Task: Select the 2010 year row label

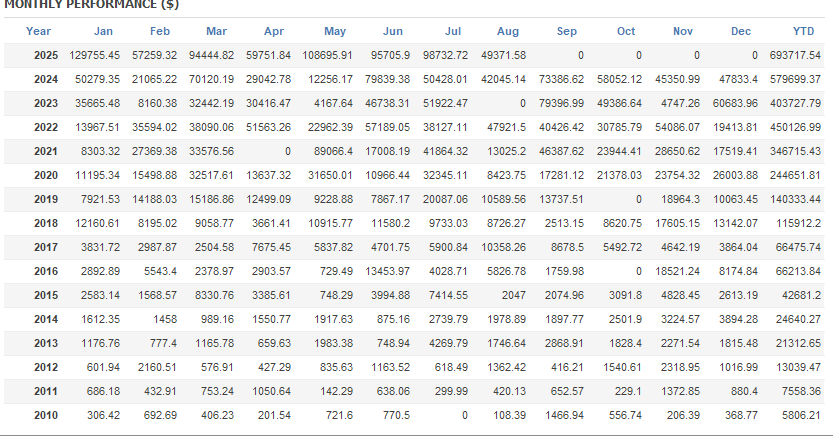Action: click(46, 415)
